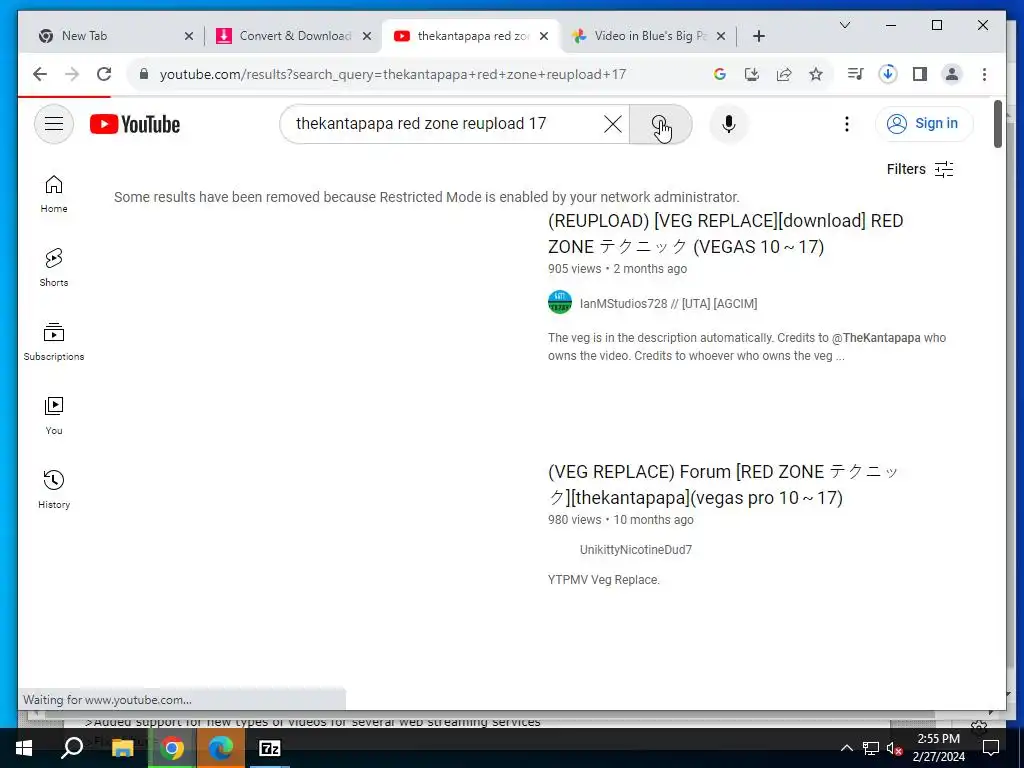Visit UnikittyNicotineDud7 channel

coord(635,550)
